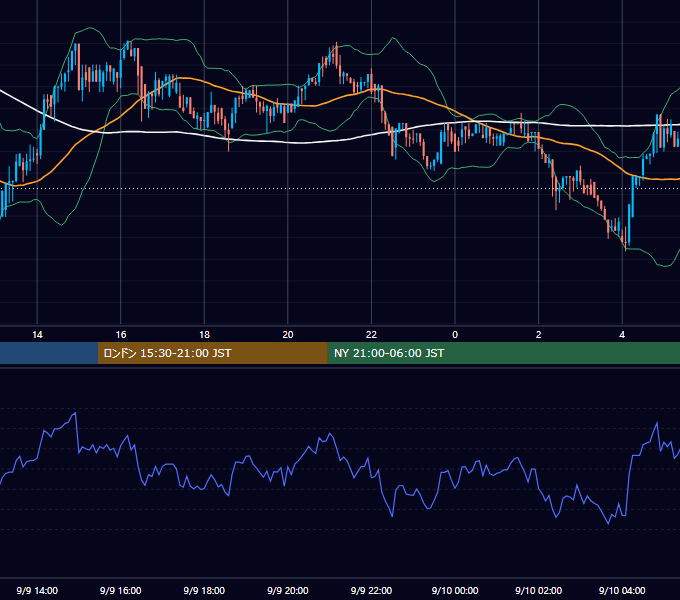Click the 9/9 22:00 time label
Image resolution: width=680 pixels, height=600 pixels.
click(371, 590)
